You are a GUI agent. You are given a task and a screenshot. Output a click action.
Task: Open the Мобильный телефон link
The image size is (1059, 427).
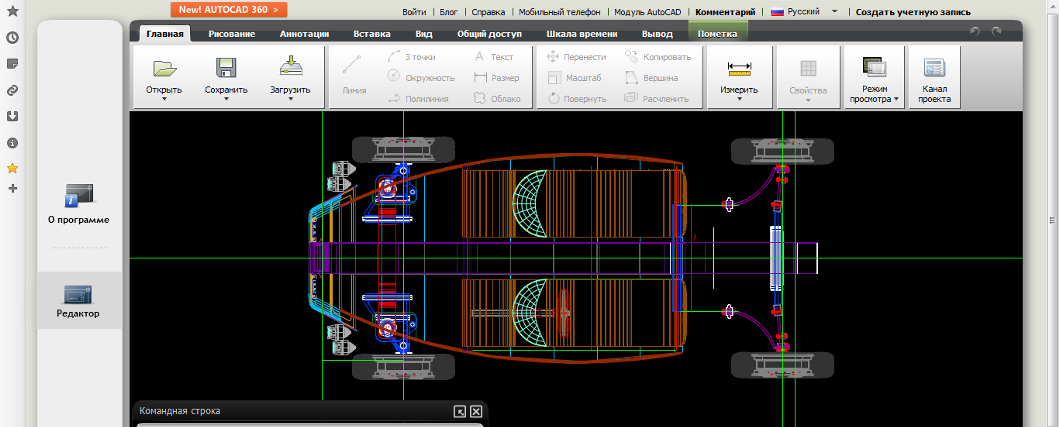pos(559,11)
